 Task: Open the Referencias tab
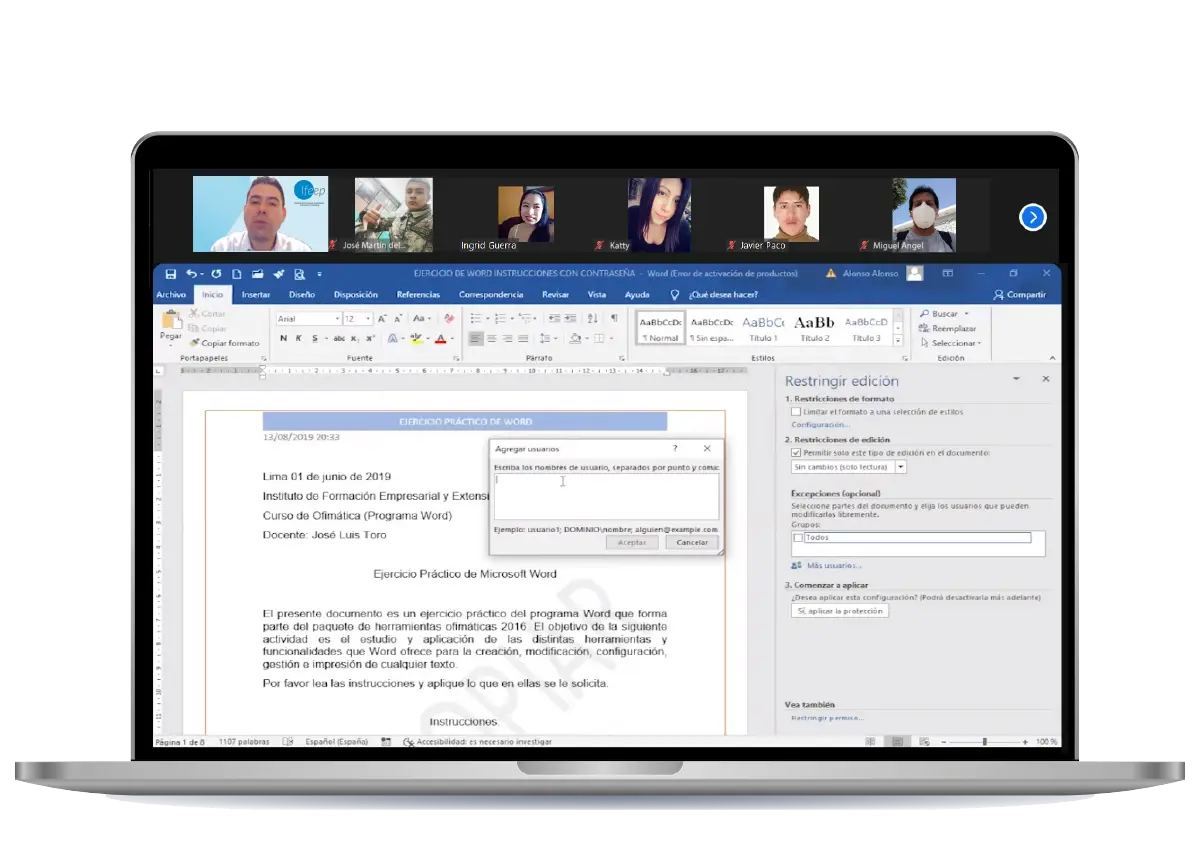[418, 295]
